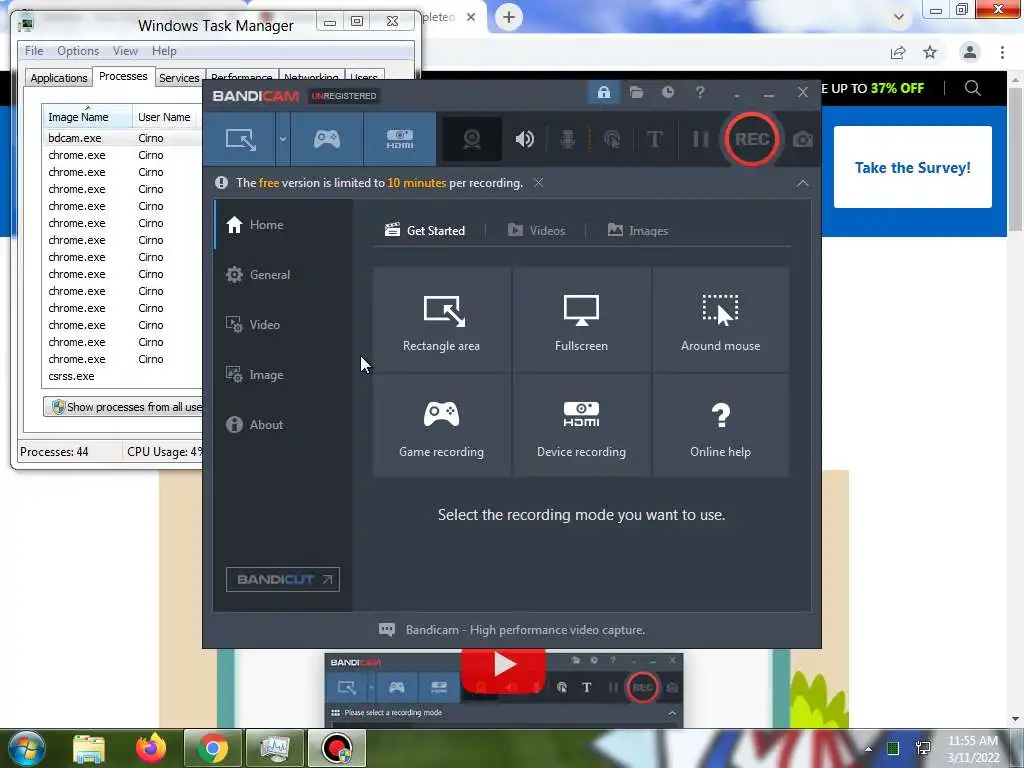The image size is (1024, 768).
Task: Open the scheduled recording clock icon
Action: point(667,92)
